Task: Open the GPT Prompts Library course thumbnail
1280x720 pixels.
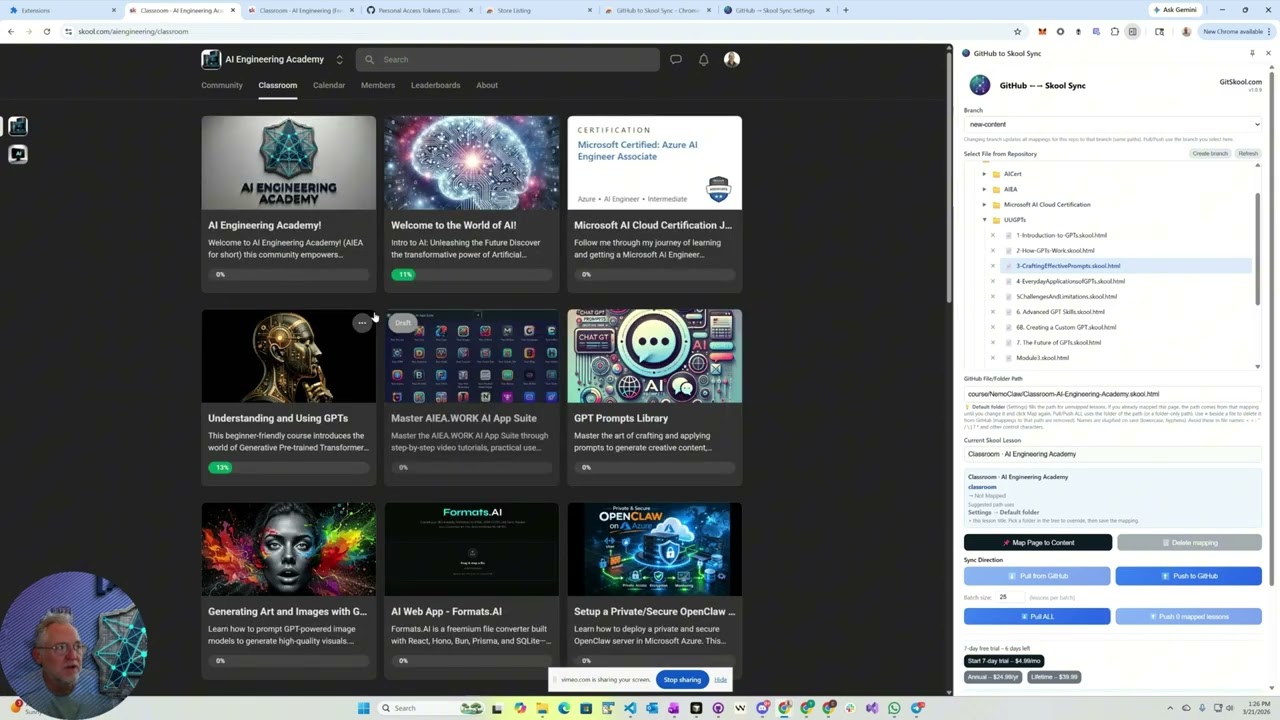Action: coord(655,356)
